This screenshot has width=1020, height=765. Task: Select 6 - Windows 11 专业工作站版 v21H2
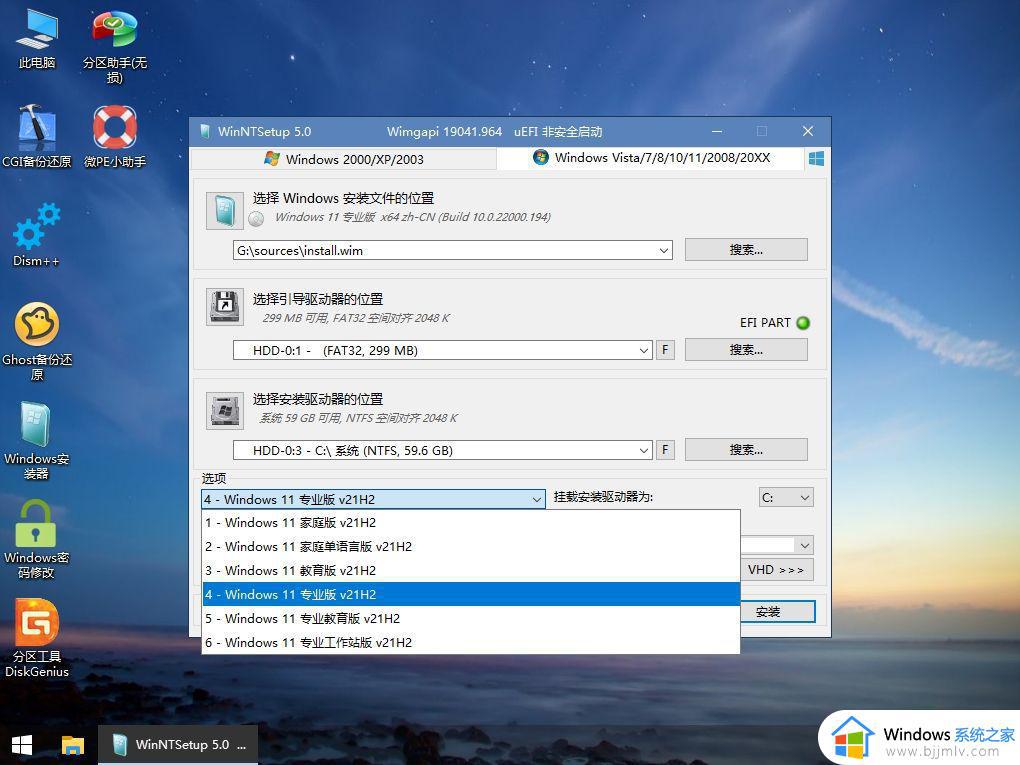click(x=471, y=643)
